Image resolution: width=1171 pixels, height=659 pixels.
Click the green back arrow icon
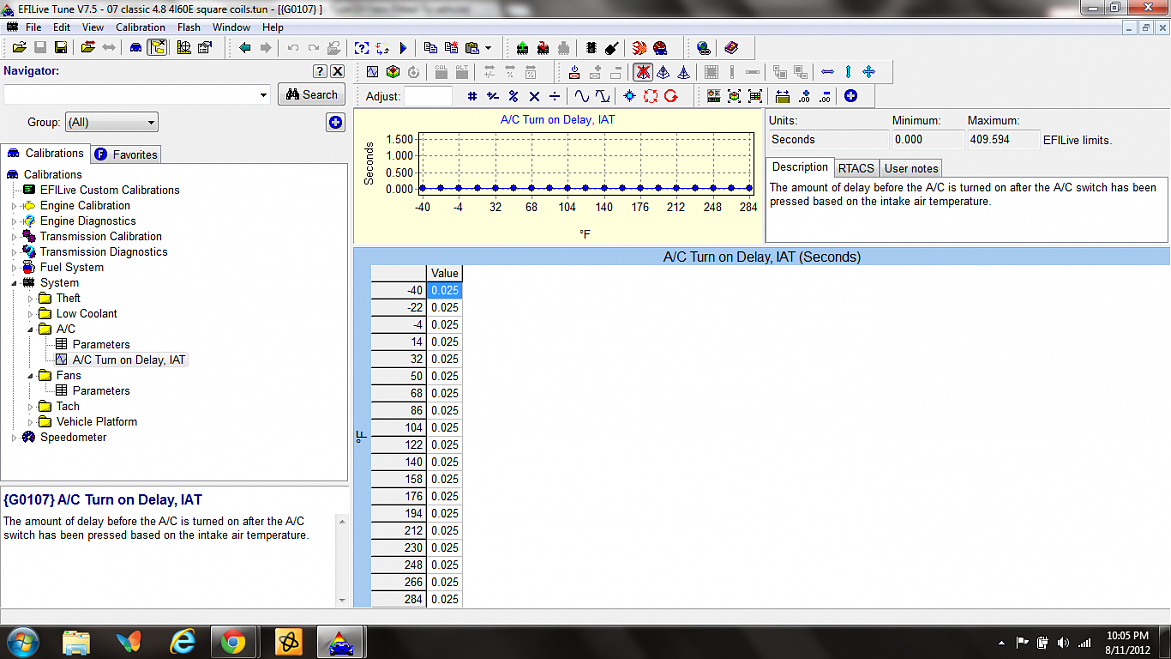click(x=245, y=48)
